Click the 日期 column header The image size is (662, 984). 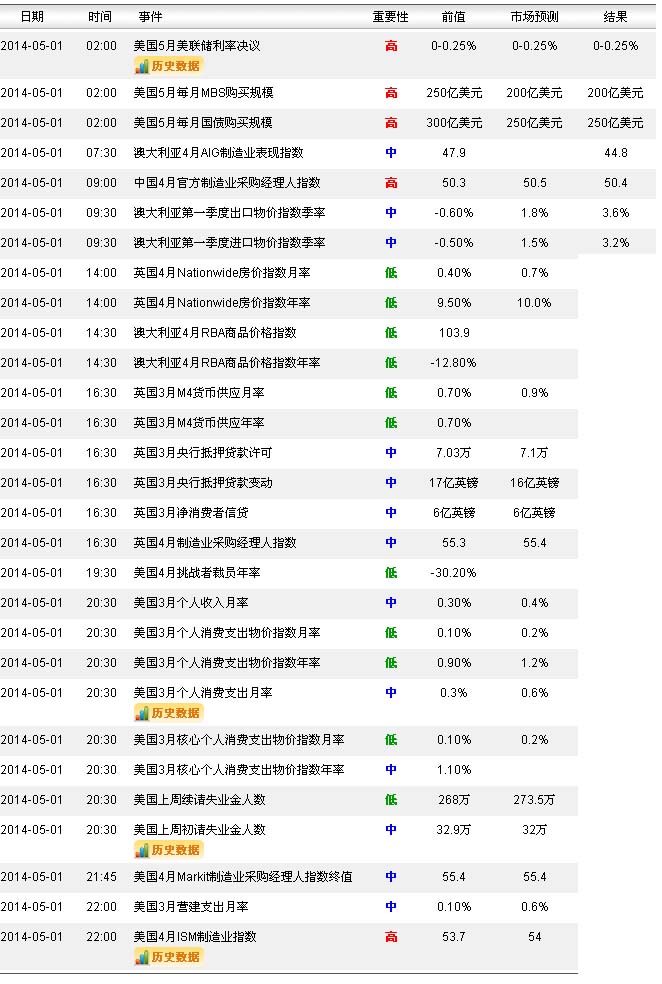[32, 16]
